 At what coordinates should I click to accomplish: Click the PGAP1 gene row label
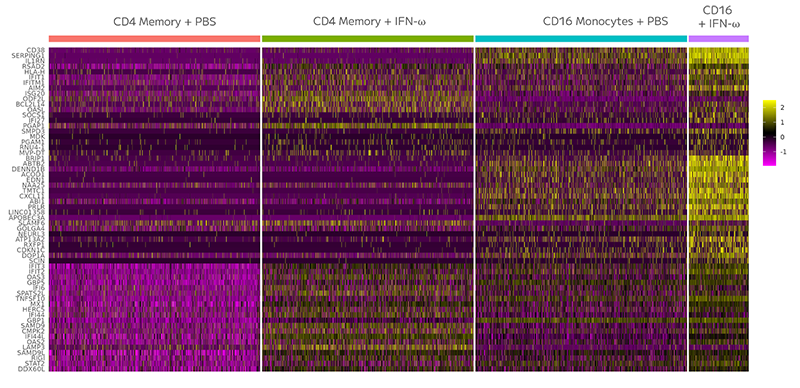35,126
